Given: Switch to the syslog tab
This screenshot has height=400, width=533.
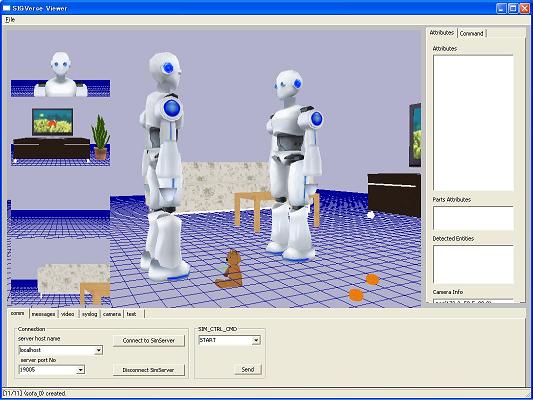Looking at the screenshot, I should click(89, 314).
